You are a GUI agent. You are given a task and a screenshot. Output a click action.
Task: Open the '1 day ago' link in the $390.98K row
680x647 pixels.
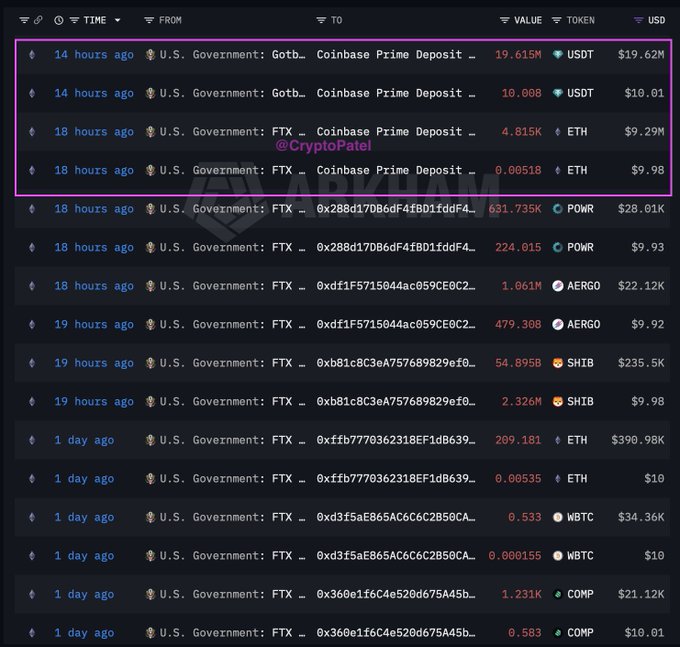(84, 441)
